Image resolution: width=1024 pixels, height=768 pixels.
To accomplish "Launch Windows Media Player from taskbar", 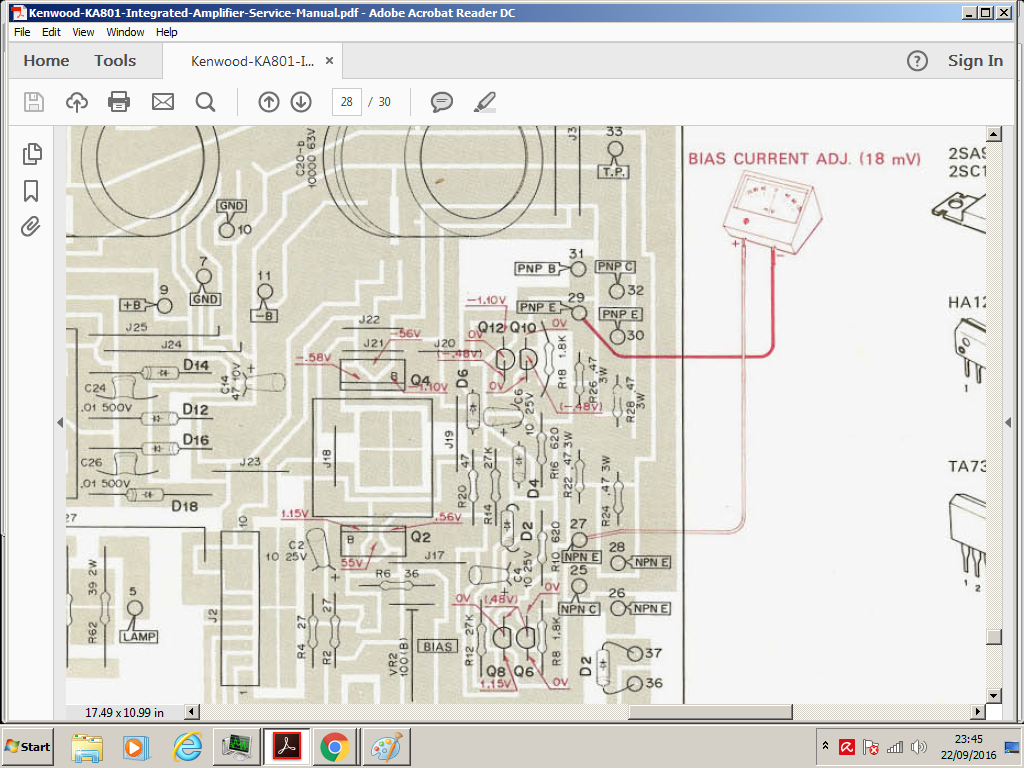I will (x=136, y=747).
